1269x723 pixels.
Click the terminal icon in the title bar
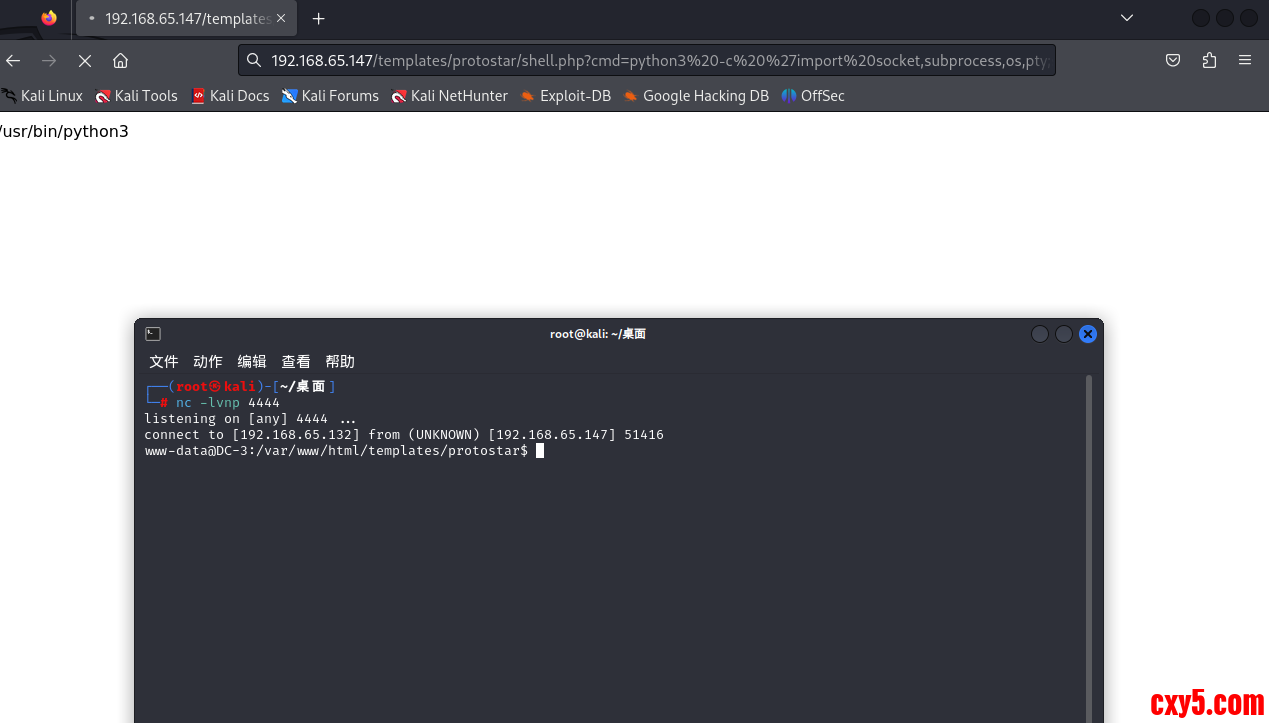tap(153, 334)
